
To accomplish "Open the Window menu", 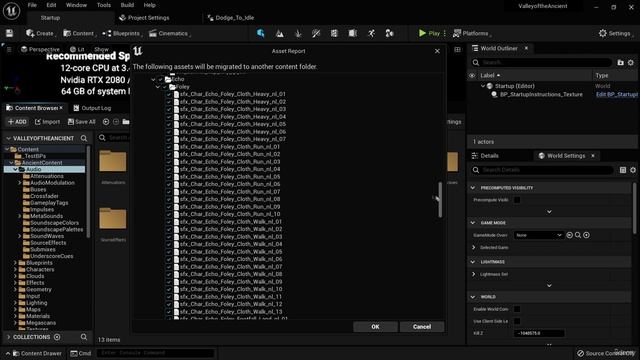I will point(76,5).
